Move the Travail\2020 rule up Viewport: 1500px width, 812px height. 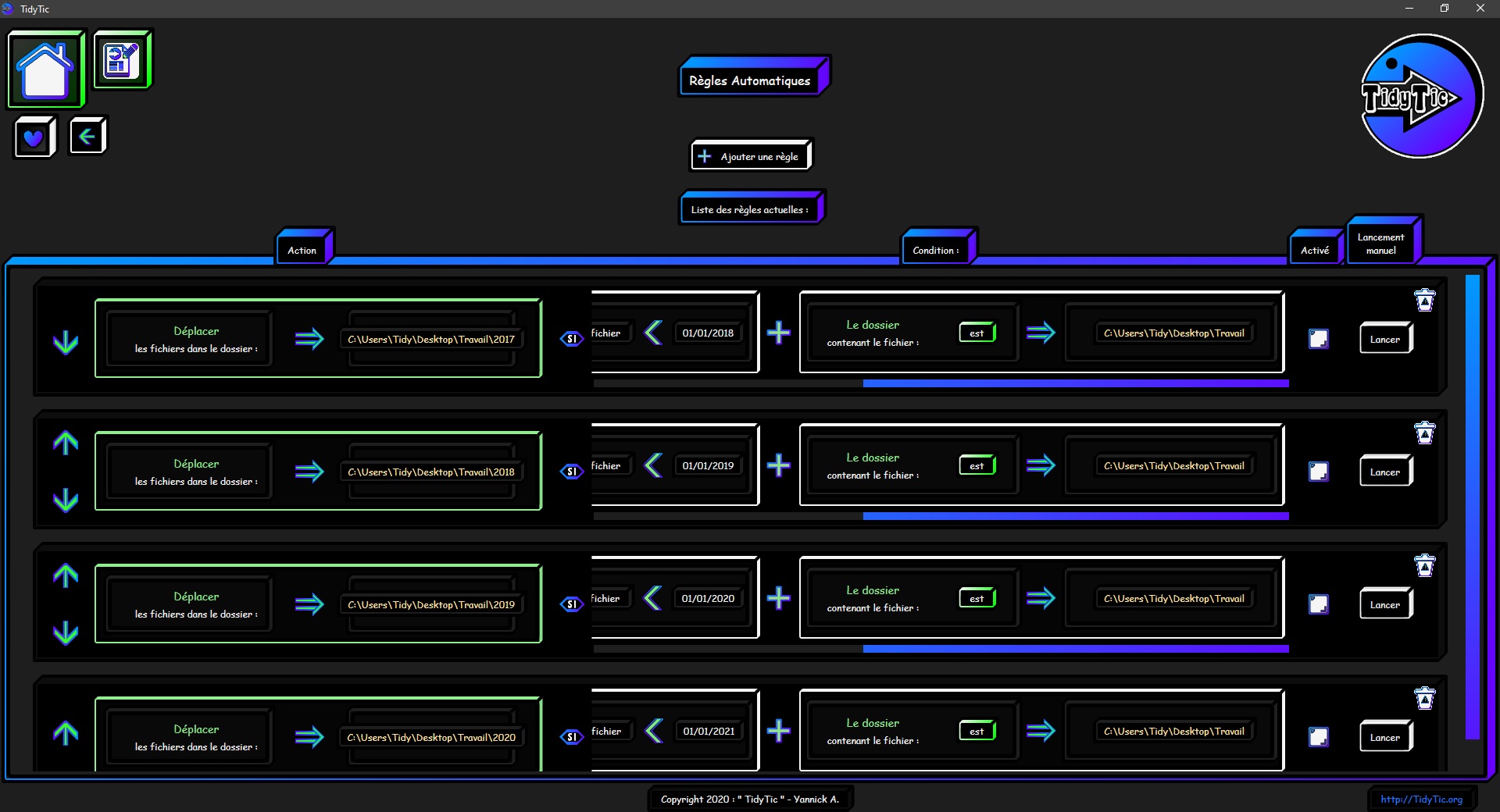pos(66,732)
